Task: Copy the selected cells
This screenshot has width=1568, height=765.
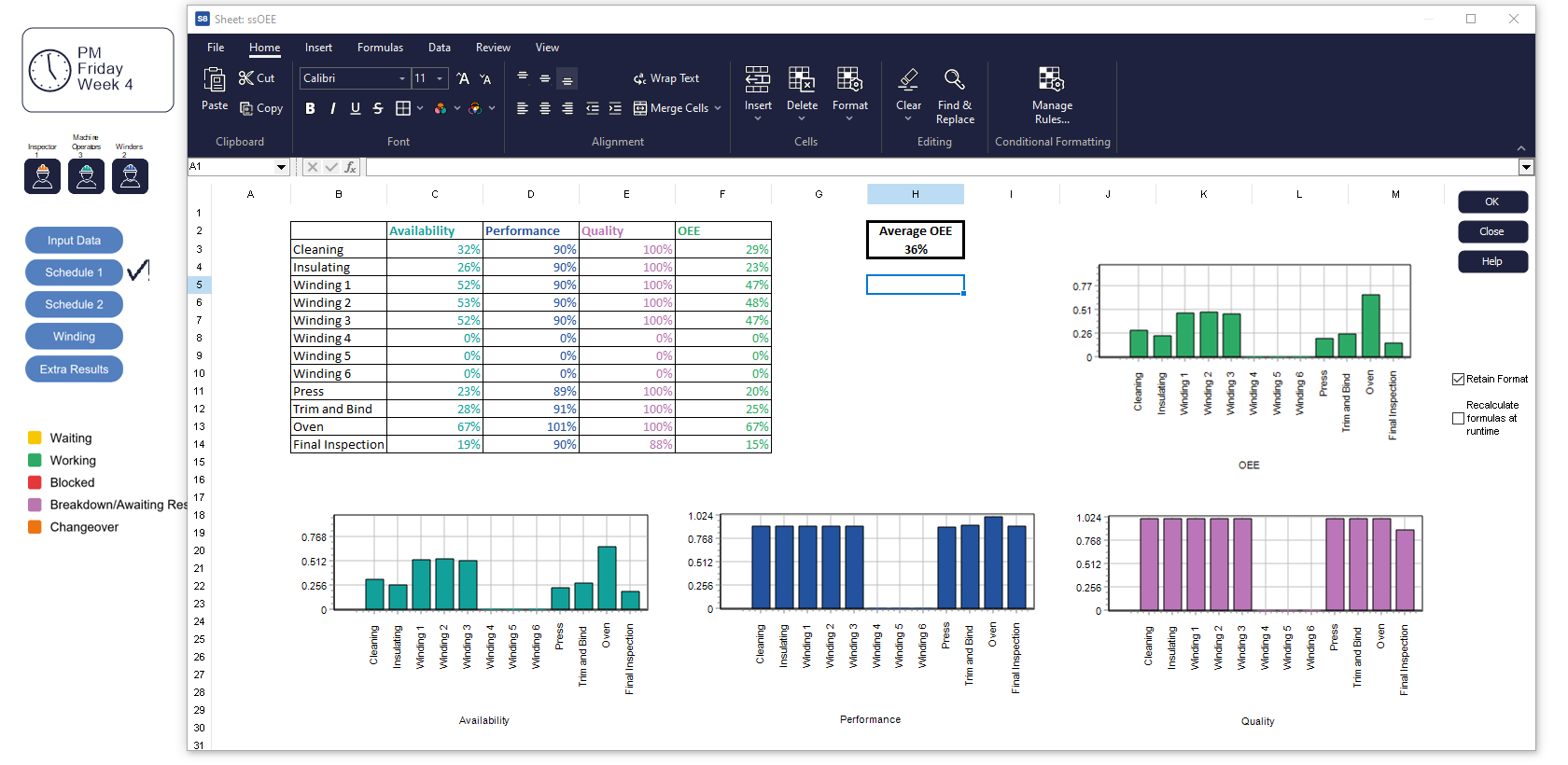Action: (x=261, y=108)
